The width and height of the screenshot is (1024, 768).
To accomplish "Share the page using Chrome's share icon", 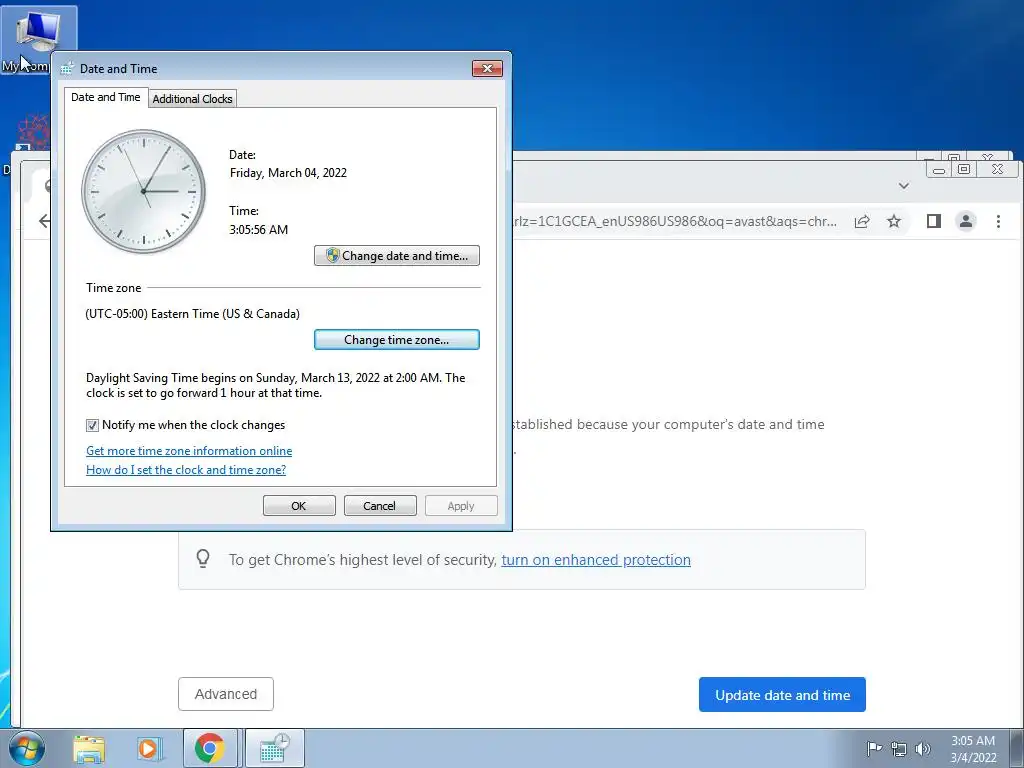I will click(x=862, y=221).
